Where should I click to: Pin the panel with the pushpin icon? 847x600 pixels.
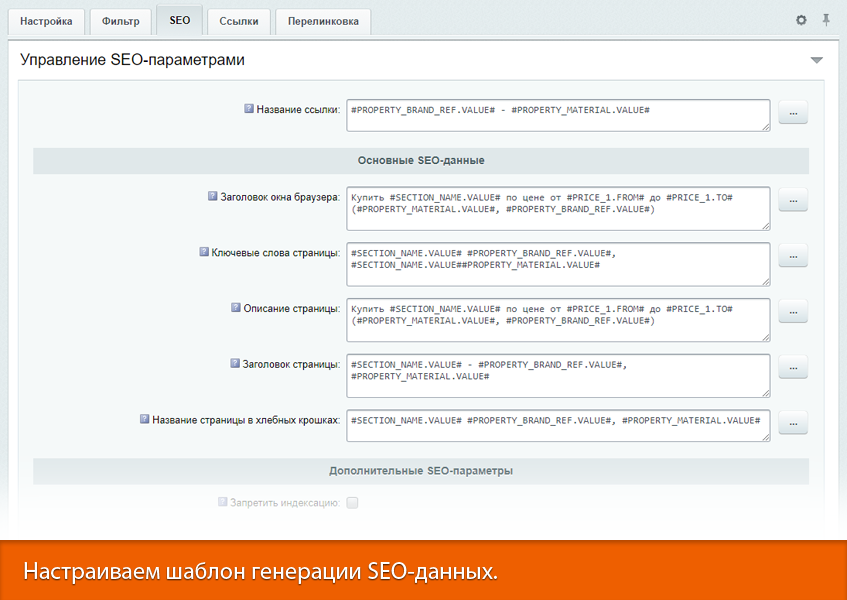point(825,19)
